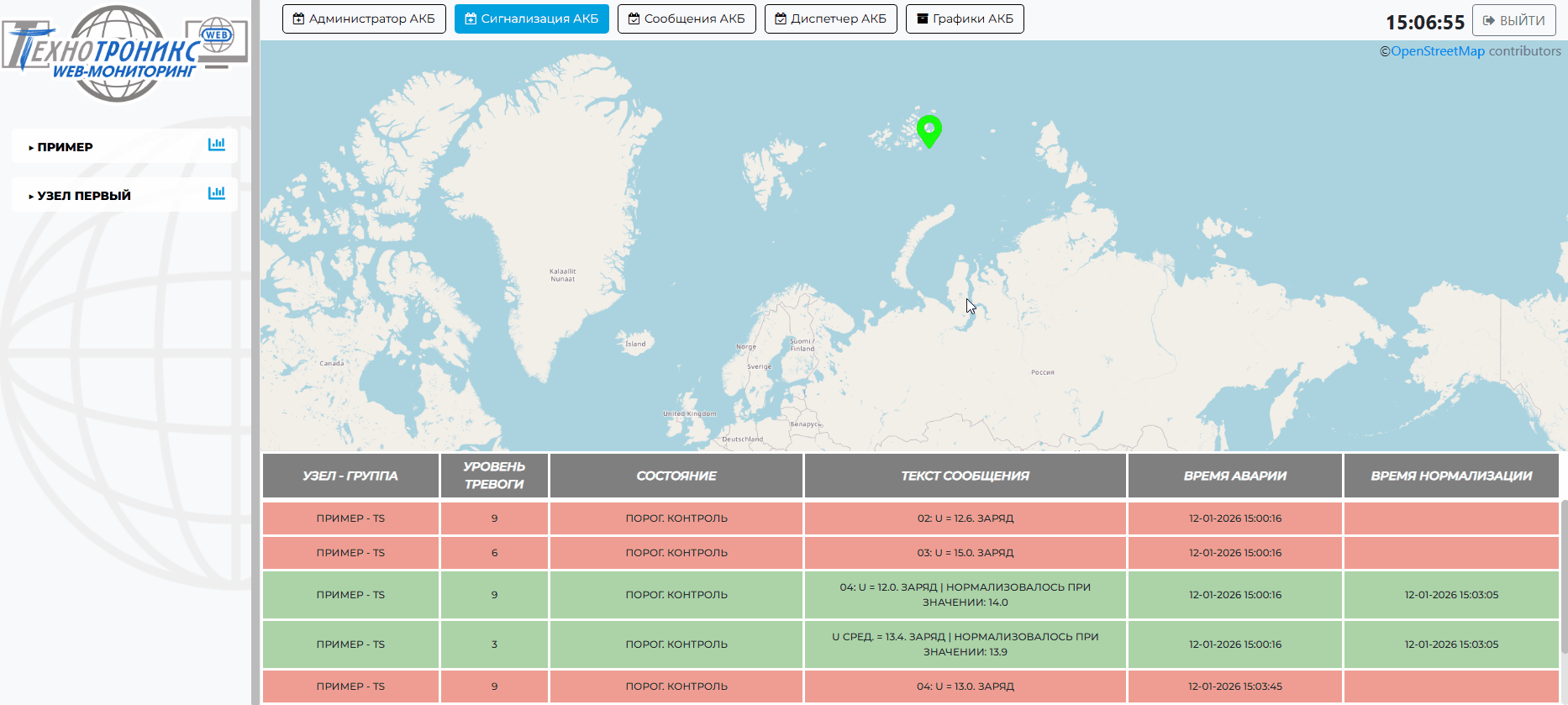Click the ТЕКСТ СООБЩЕНИЯ column header
Screen dimensions: 1568x705
pos(965,476)
